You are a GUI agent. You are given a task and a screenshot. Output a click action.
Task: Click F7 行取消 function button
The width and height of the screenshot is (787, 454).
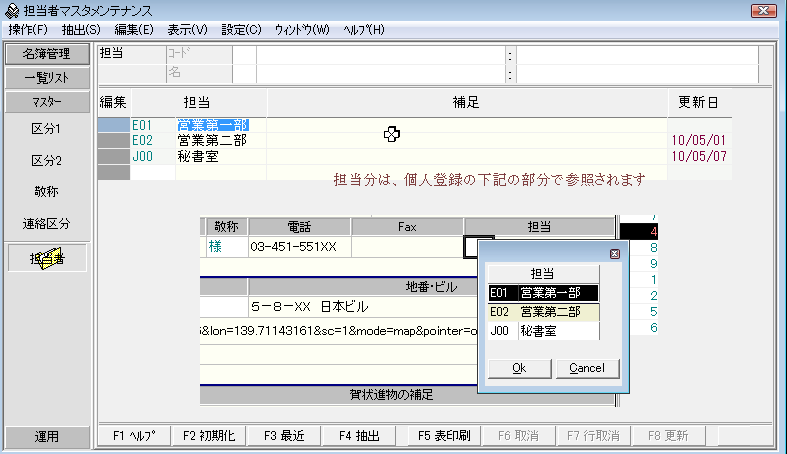[593, 436]
